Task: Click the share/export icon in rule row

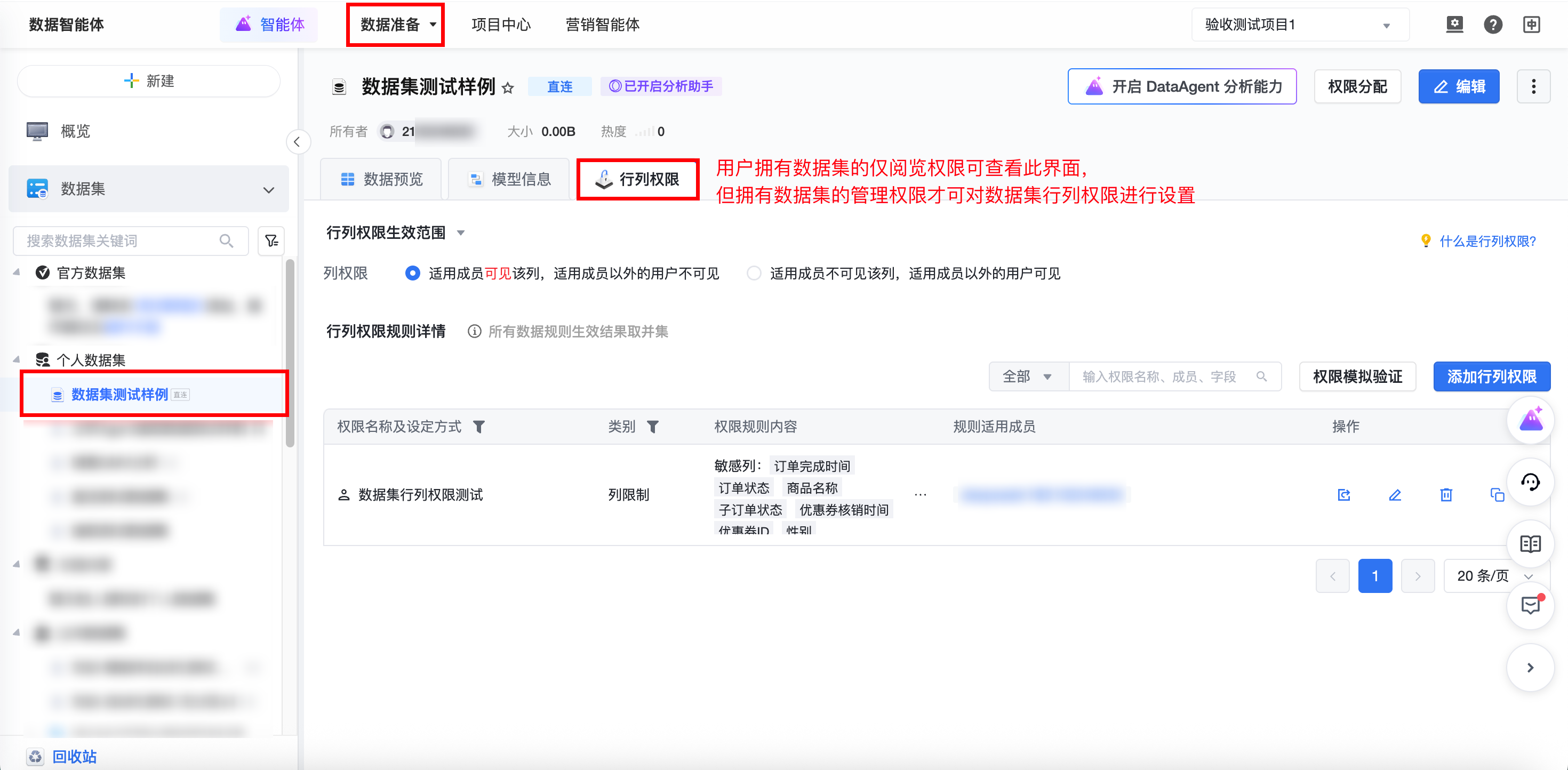Action: pyautogui.click(x=1344, y=495)
